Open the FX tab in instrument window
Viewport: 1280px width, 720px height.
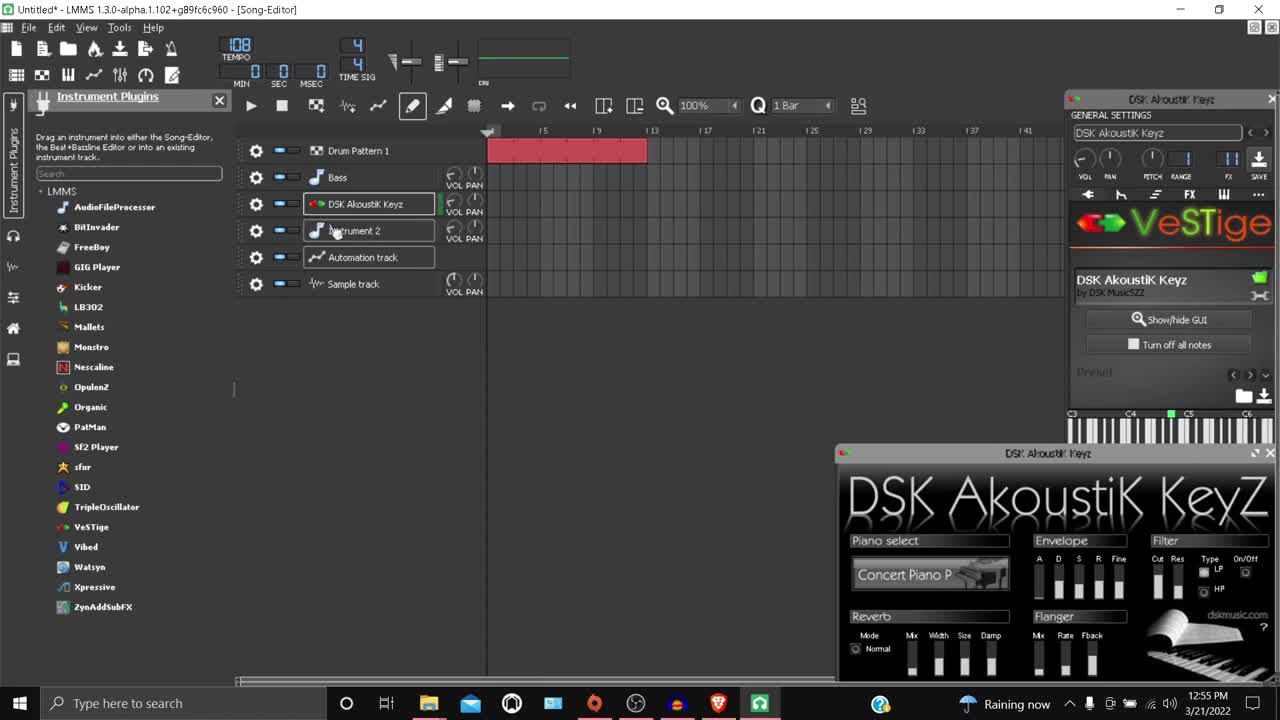point(1190,195)
